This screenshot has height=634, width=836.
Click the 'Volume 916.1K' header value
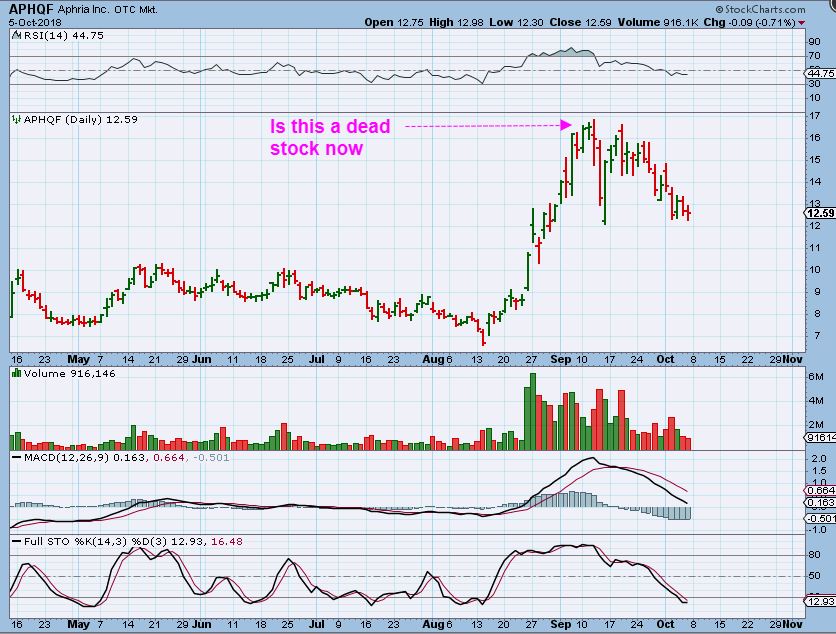coord(658,22)
